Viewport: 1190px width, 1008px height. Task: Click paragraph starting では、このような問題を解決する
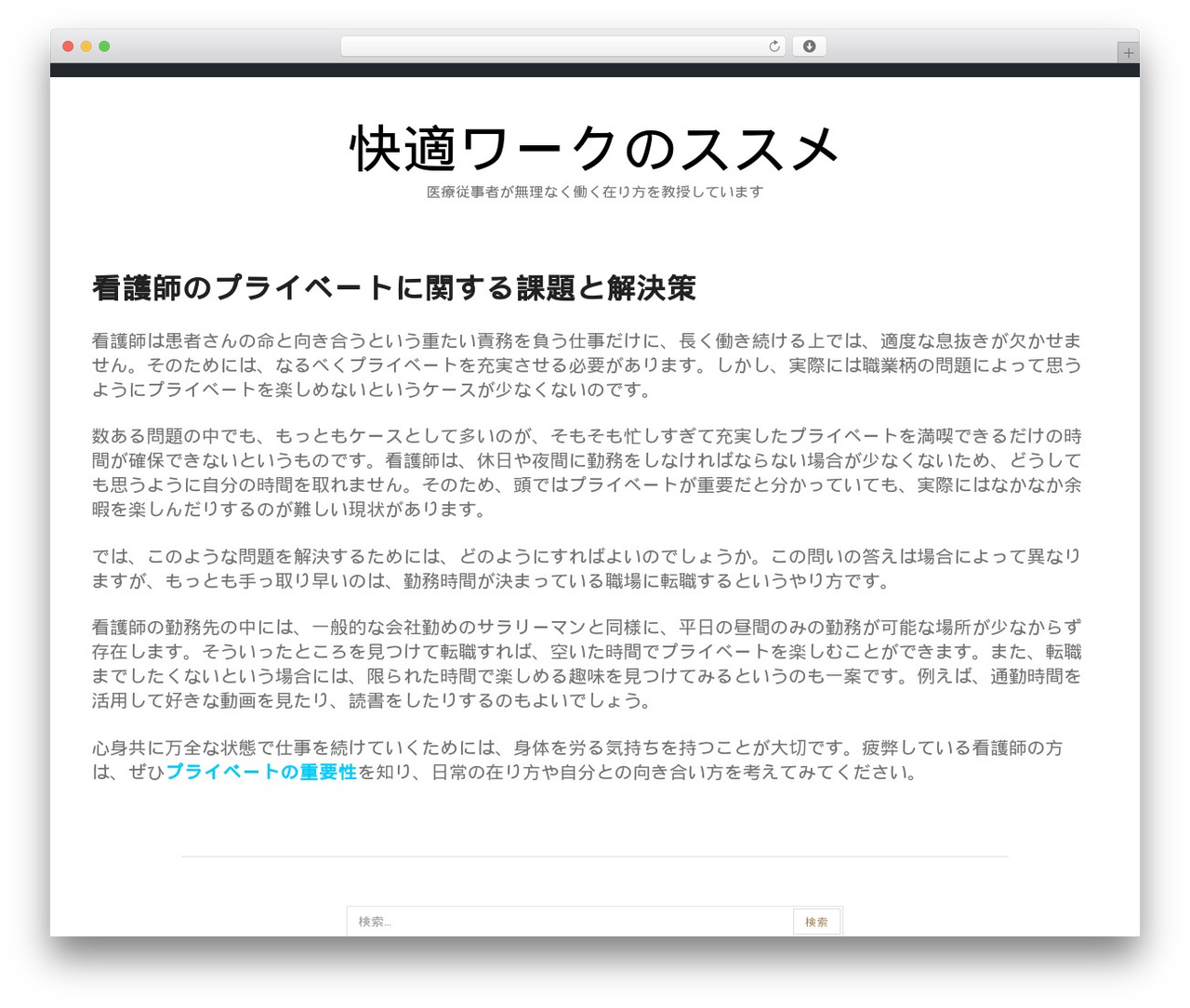pos(588,568)
